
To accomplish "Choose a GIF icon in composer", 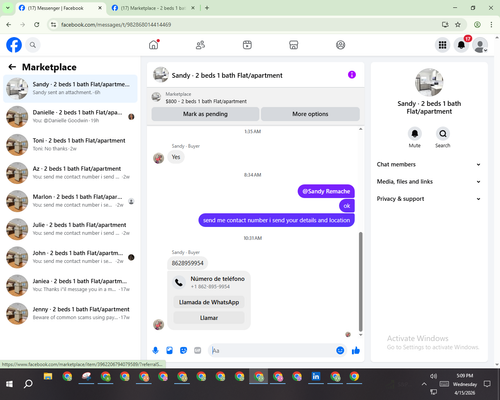I will pyautogui.click(x=197, y=350).
